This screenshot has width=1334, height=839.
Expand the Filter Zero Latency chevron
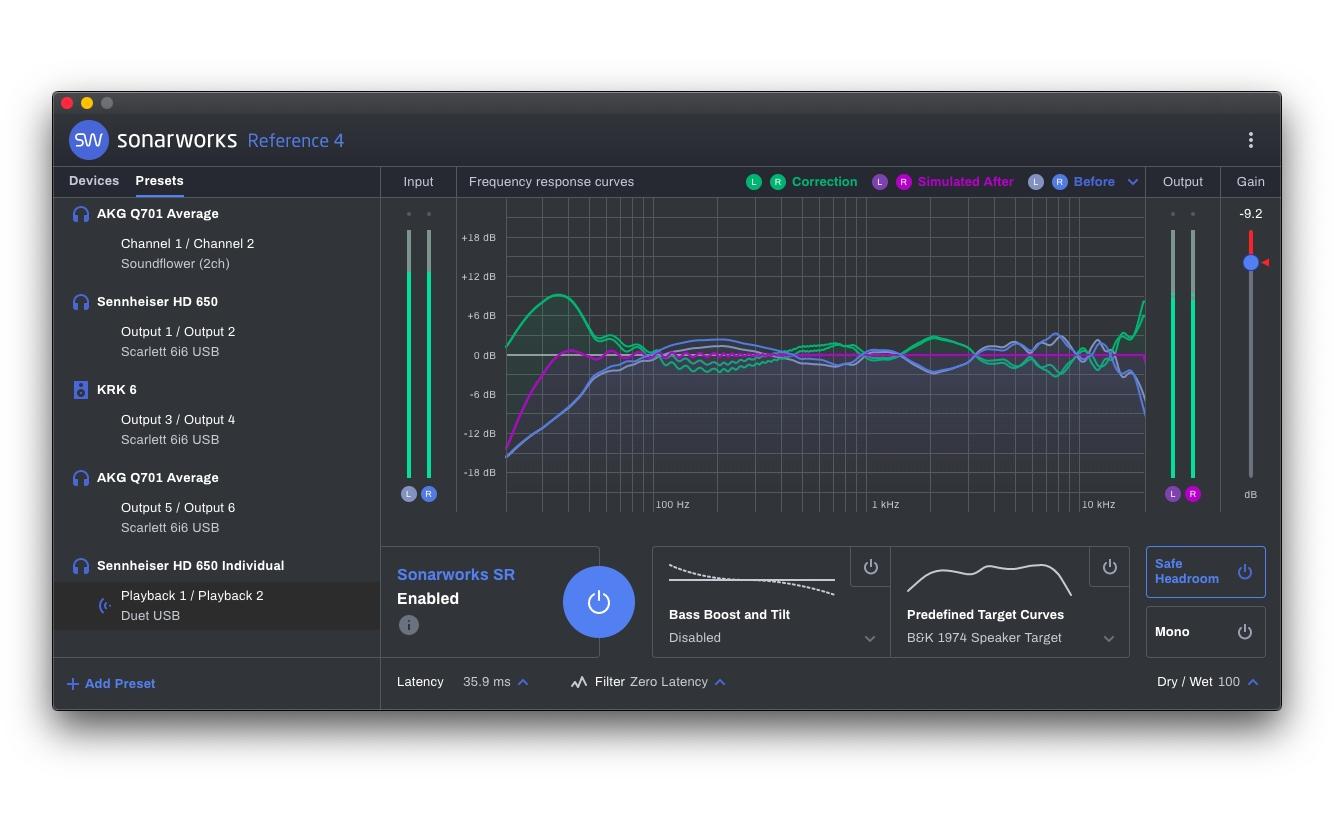pyautogui.click(x=720, y=682)
